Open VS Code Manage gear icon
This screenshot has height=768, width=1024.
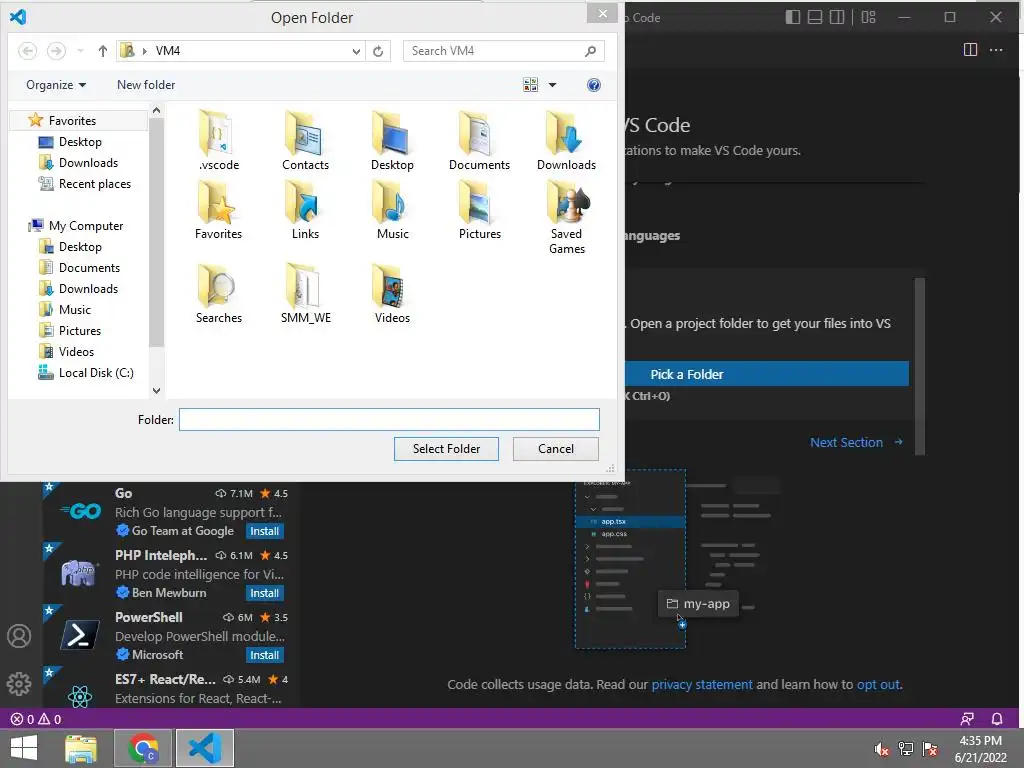click(19, 684)
